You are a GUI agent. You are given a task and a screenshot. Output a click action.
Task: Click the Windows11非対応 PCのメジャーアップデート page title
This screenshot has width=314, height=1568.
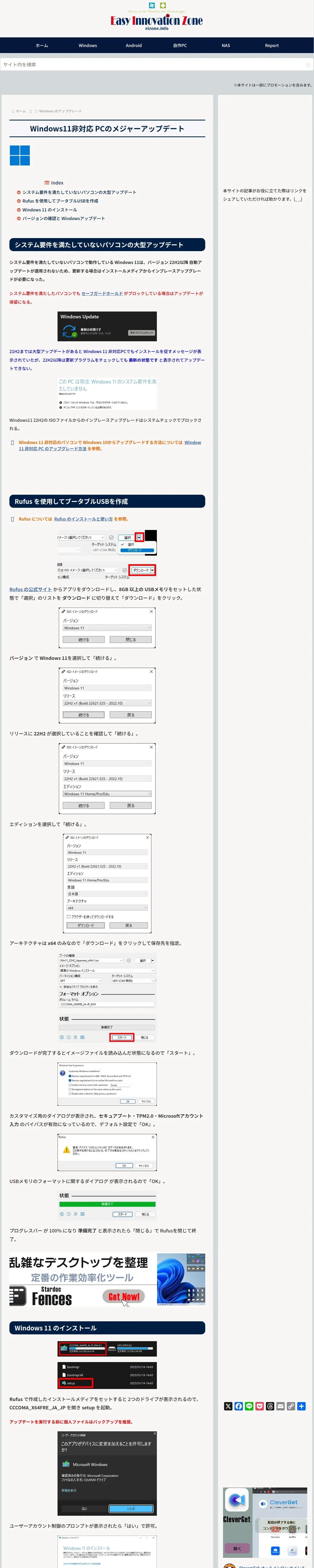click(107, 128)
